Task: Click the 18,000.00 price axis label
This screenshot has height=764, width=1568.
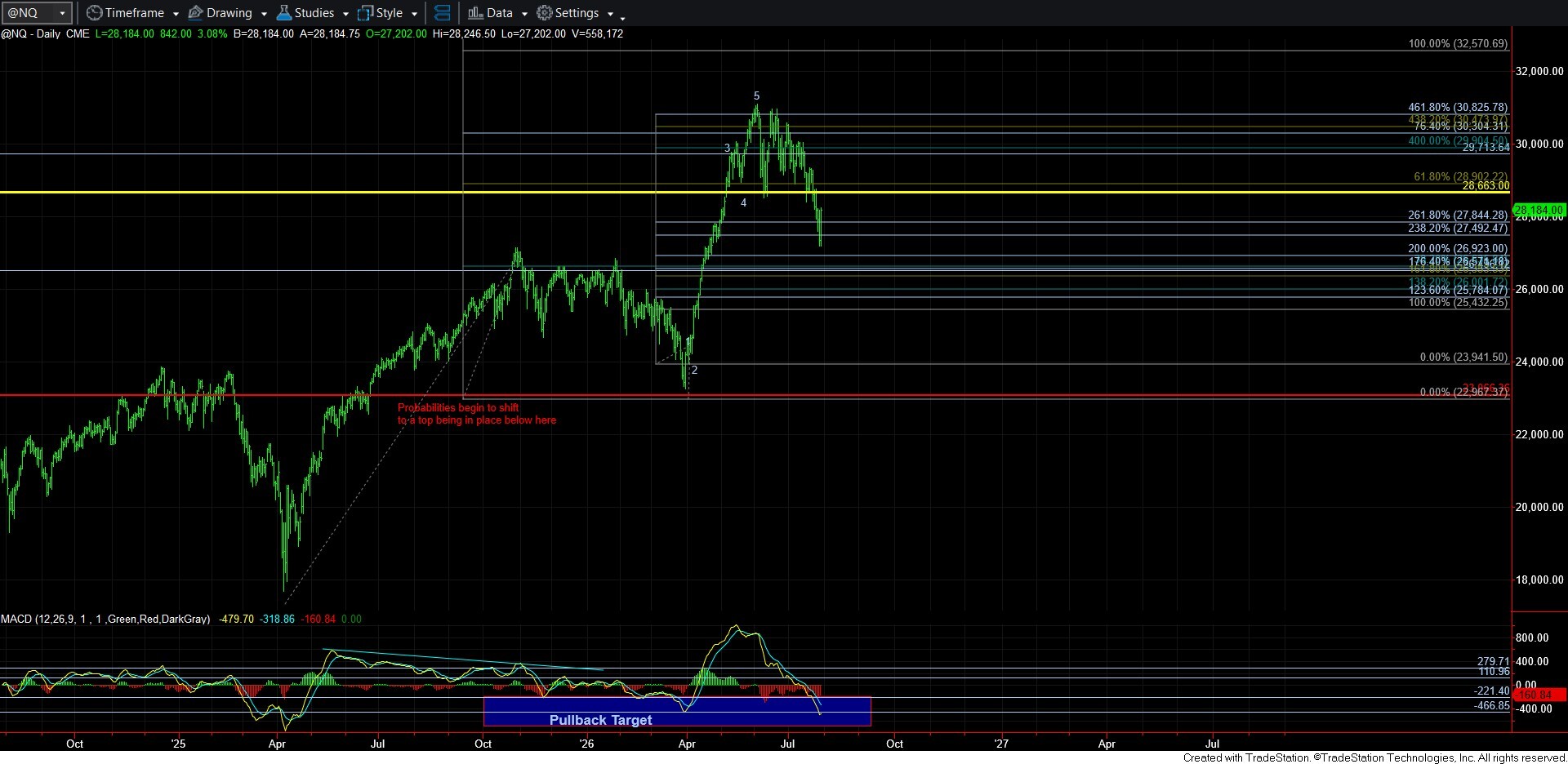Action: pyautogui.click(x=1539, y=580)
